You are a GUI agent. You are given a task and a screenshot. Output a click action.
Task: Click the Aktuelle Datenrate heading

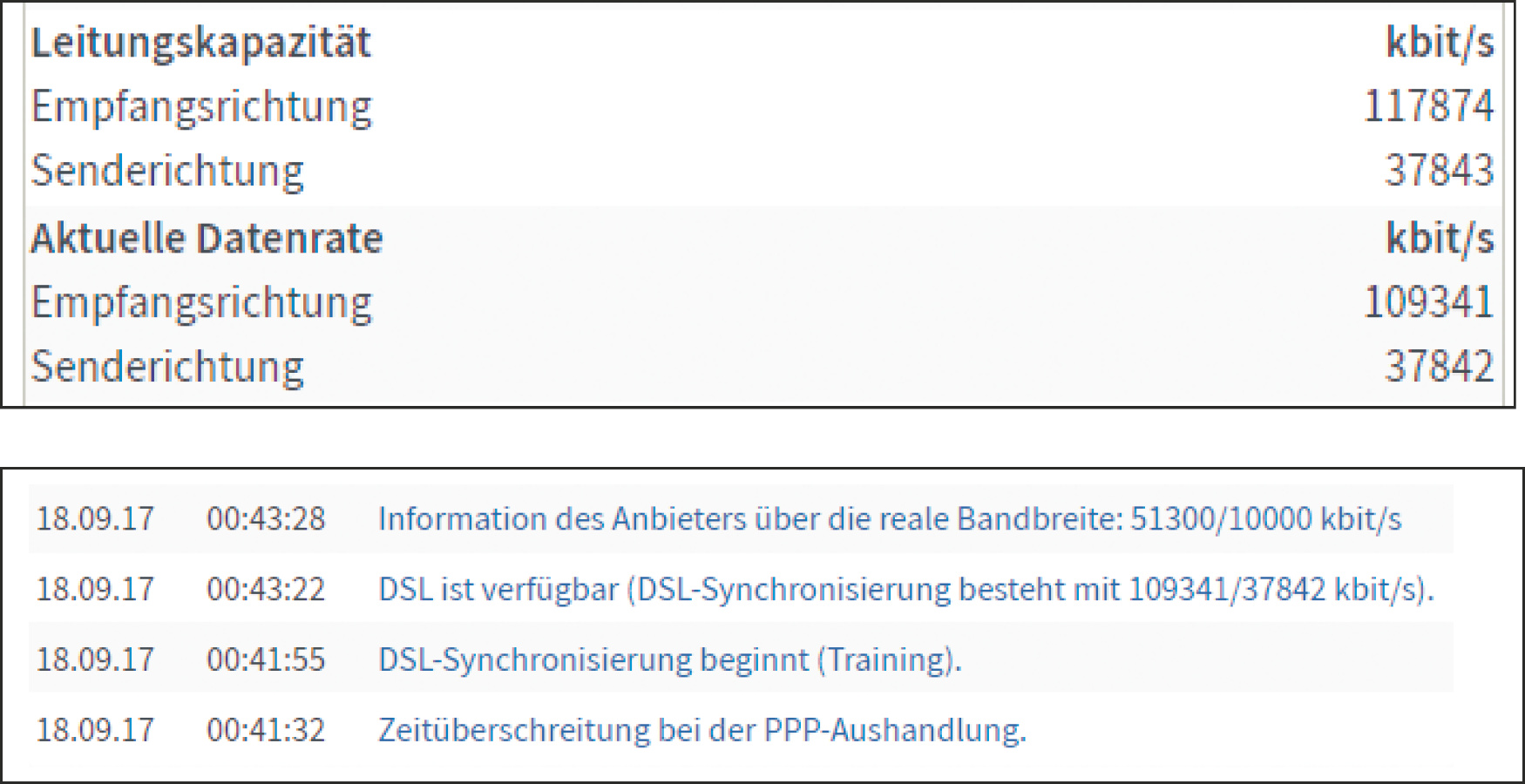[207, 239]
